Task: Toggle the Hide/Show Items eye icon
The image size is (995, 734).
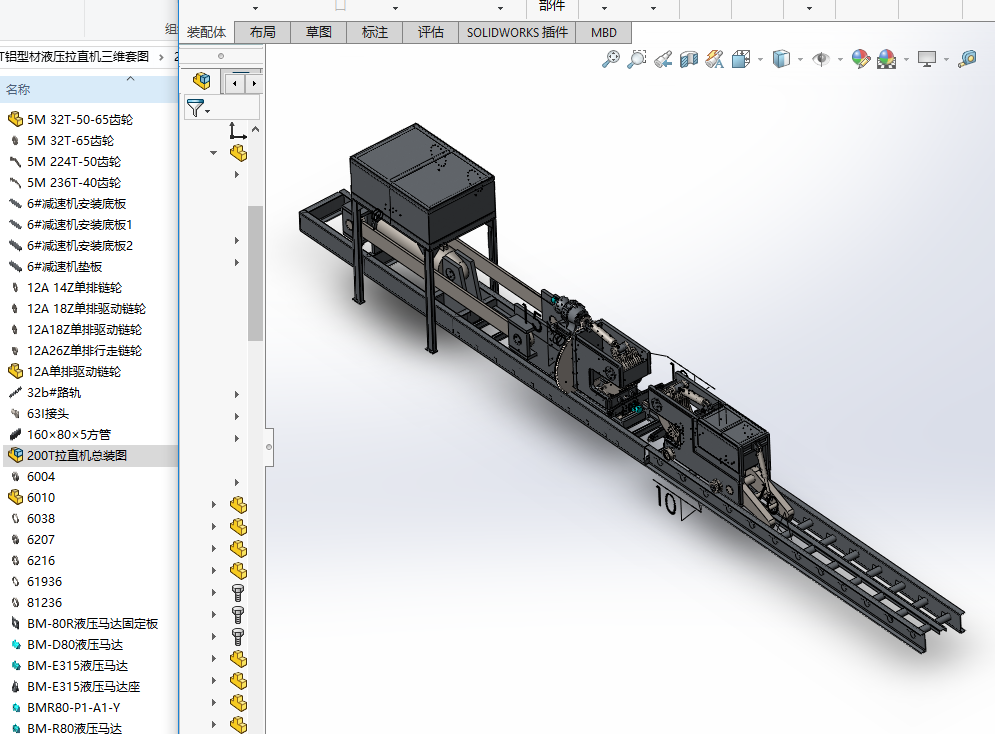Action: tap(821, 60)
